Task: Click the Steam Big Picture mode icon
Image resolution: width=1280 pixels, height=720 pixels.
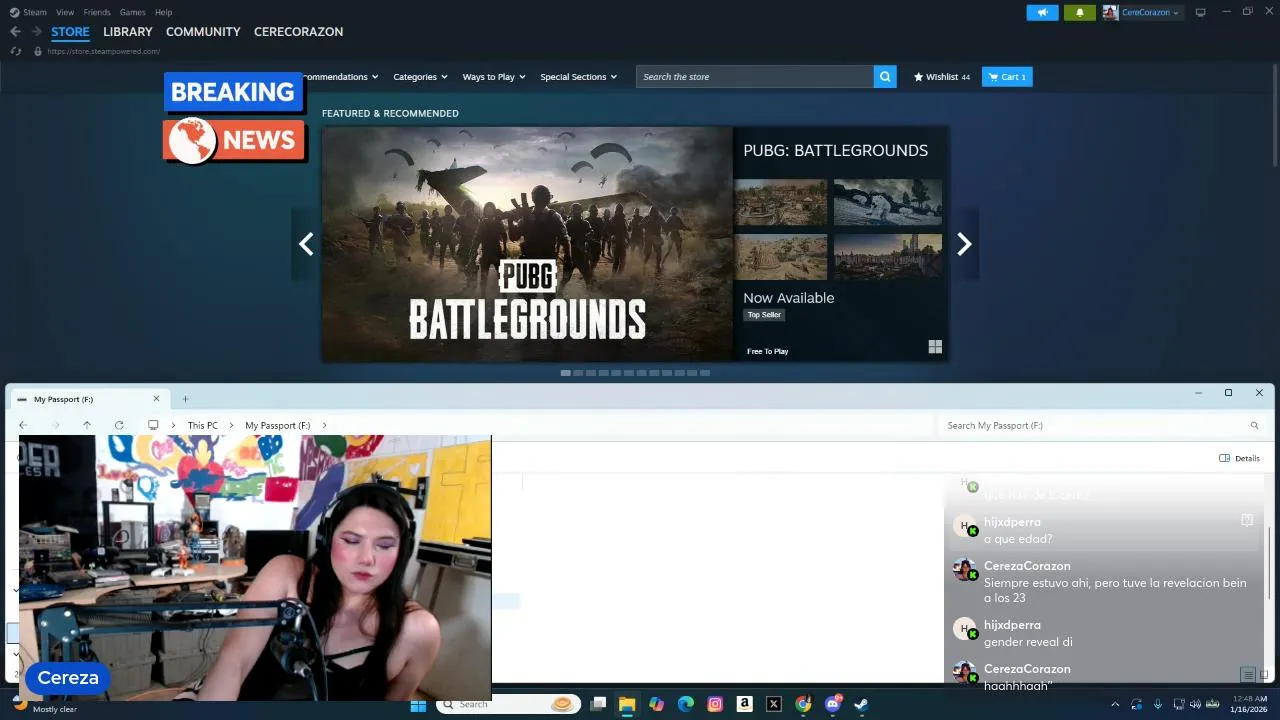Action: tap(1200, 12)
